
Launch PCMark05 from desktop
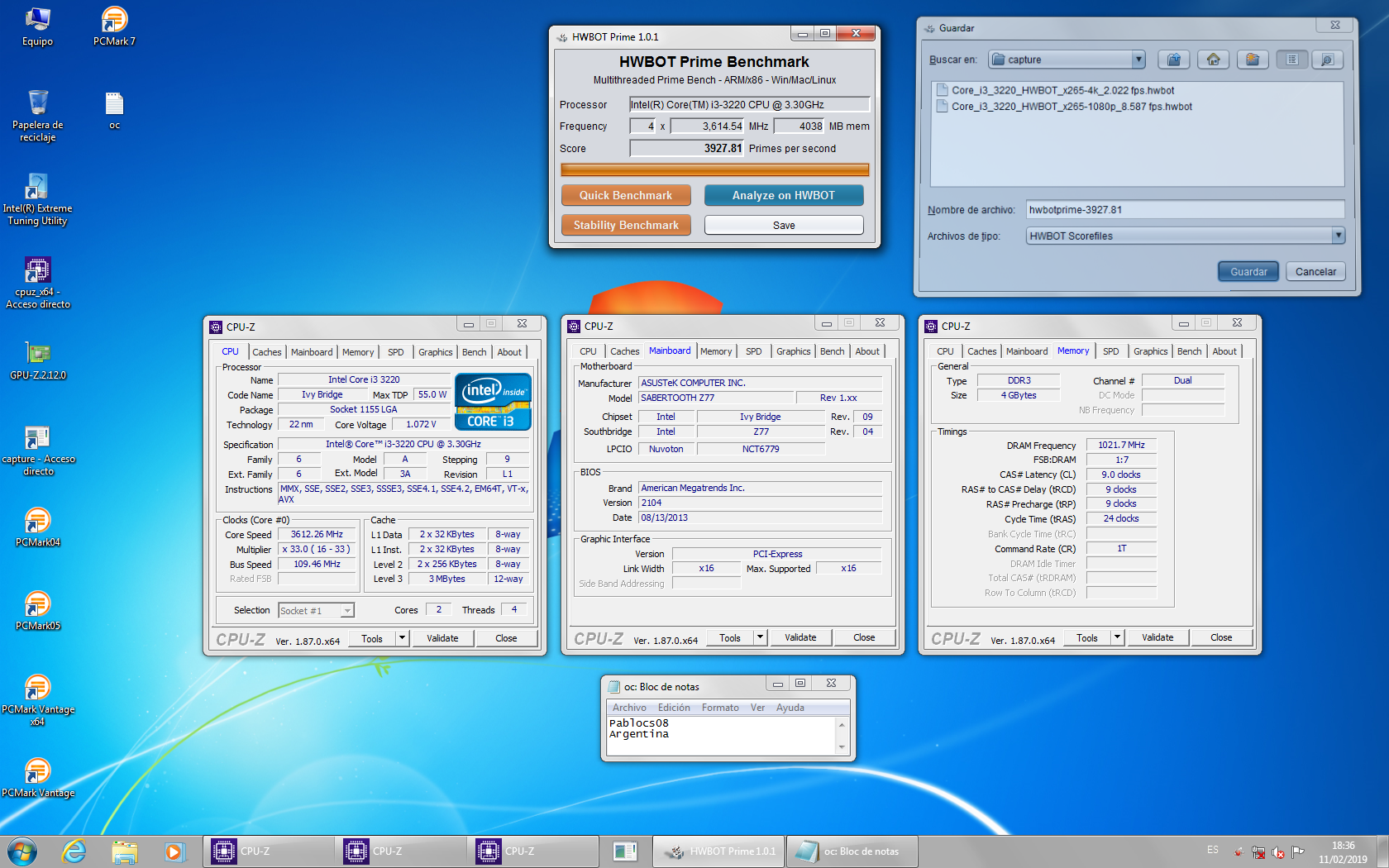click(37, 611)
